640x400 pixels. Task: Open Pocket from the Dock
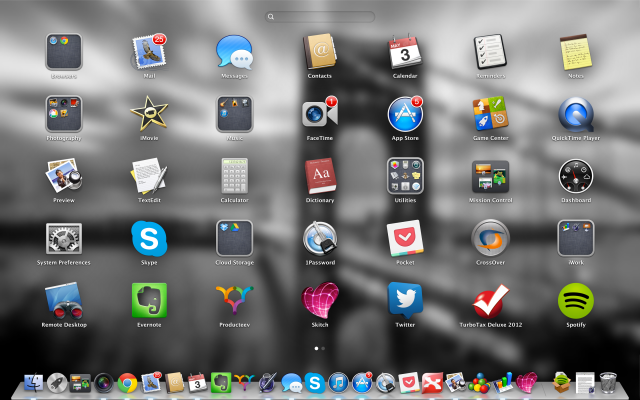tap(409, 383)
